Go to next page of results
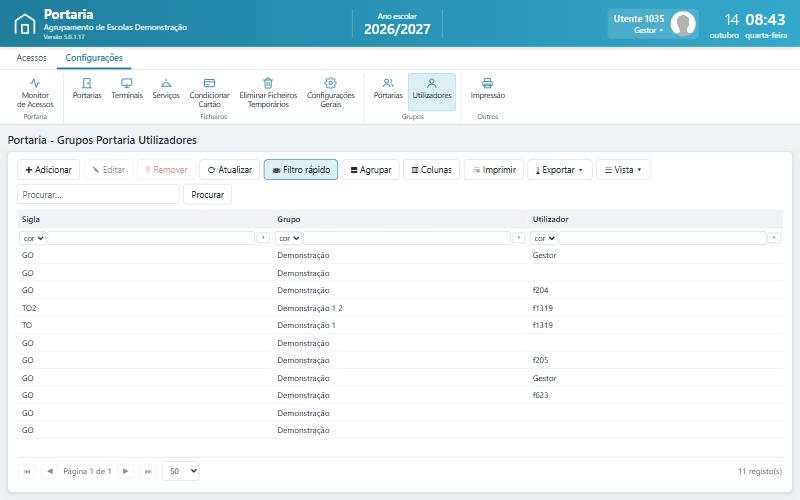The height and width of the screenshot is (500, 800). [126, 471]
